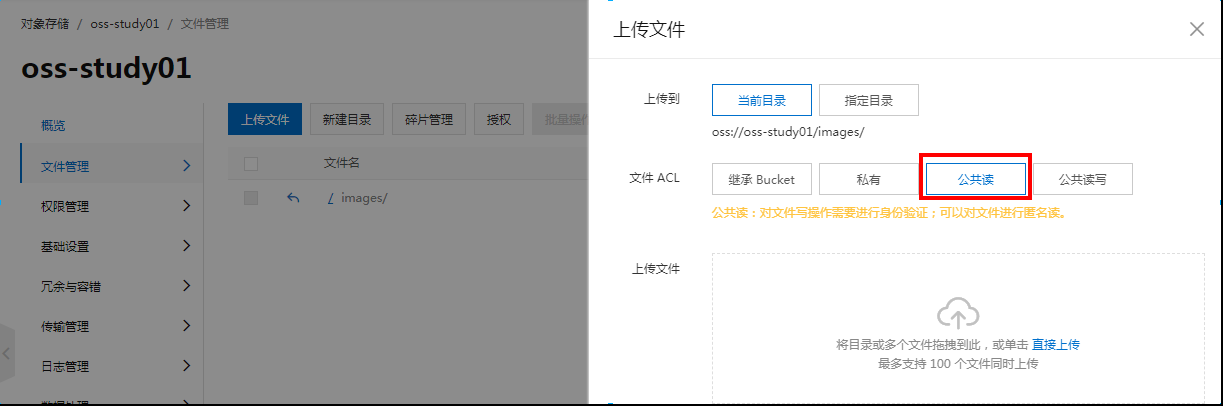
Task: Choose 公共读 file ACL option
Action: 975,180
